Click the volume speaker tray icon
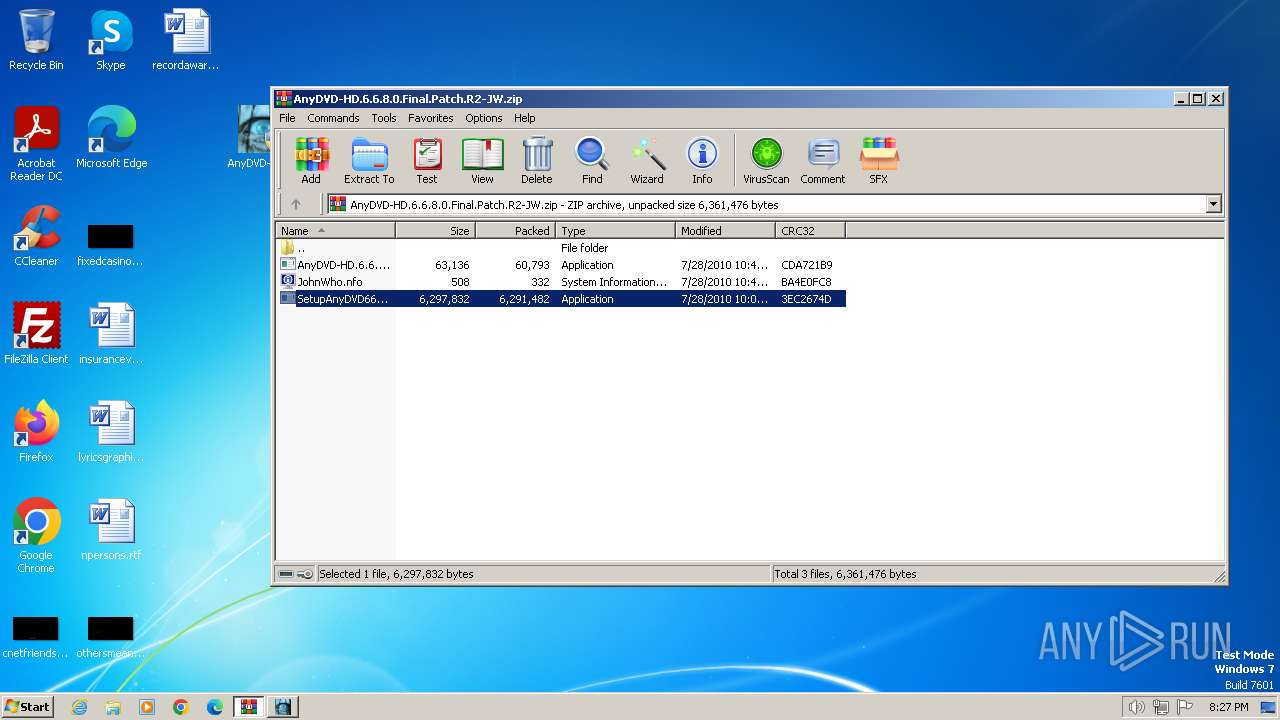This screenshot has height=720, width=1280. coord(1136,707)
